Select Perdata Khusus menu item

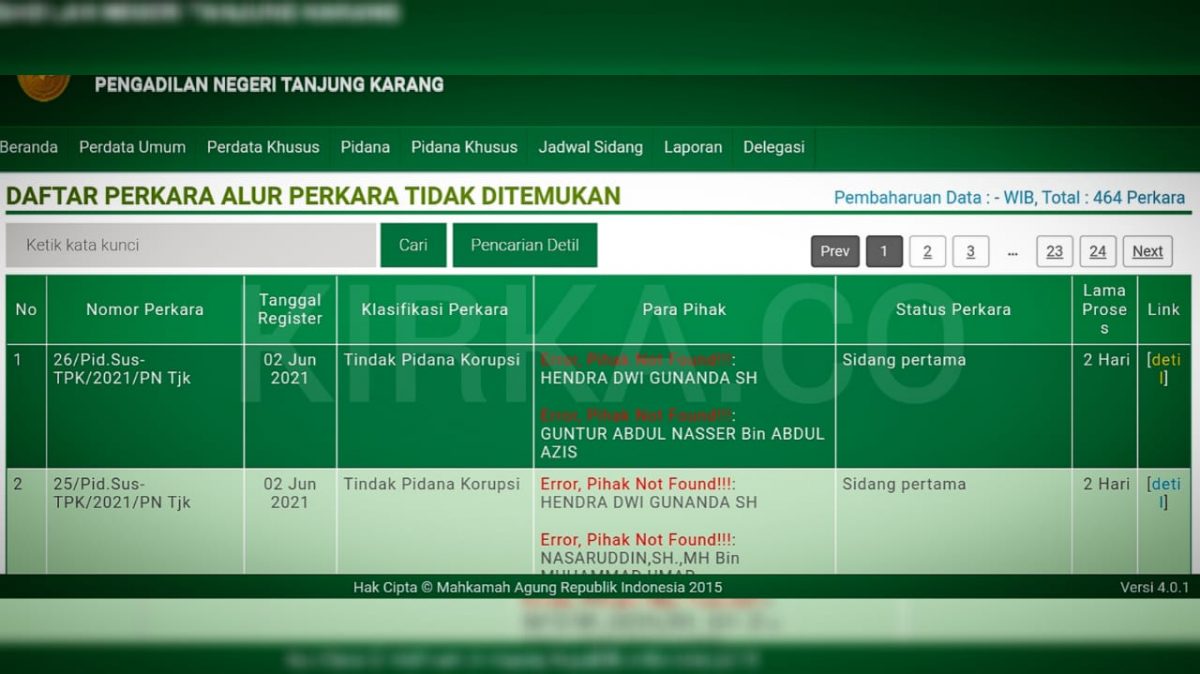pyautogui.click(x=263, y=147)
